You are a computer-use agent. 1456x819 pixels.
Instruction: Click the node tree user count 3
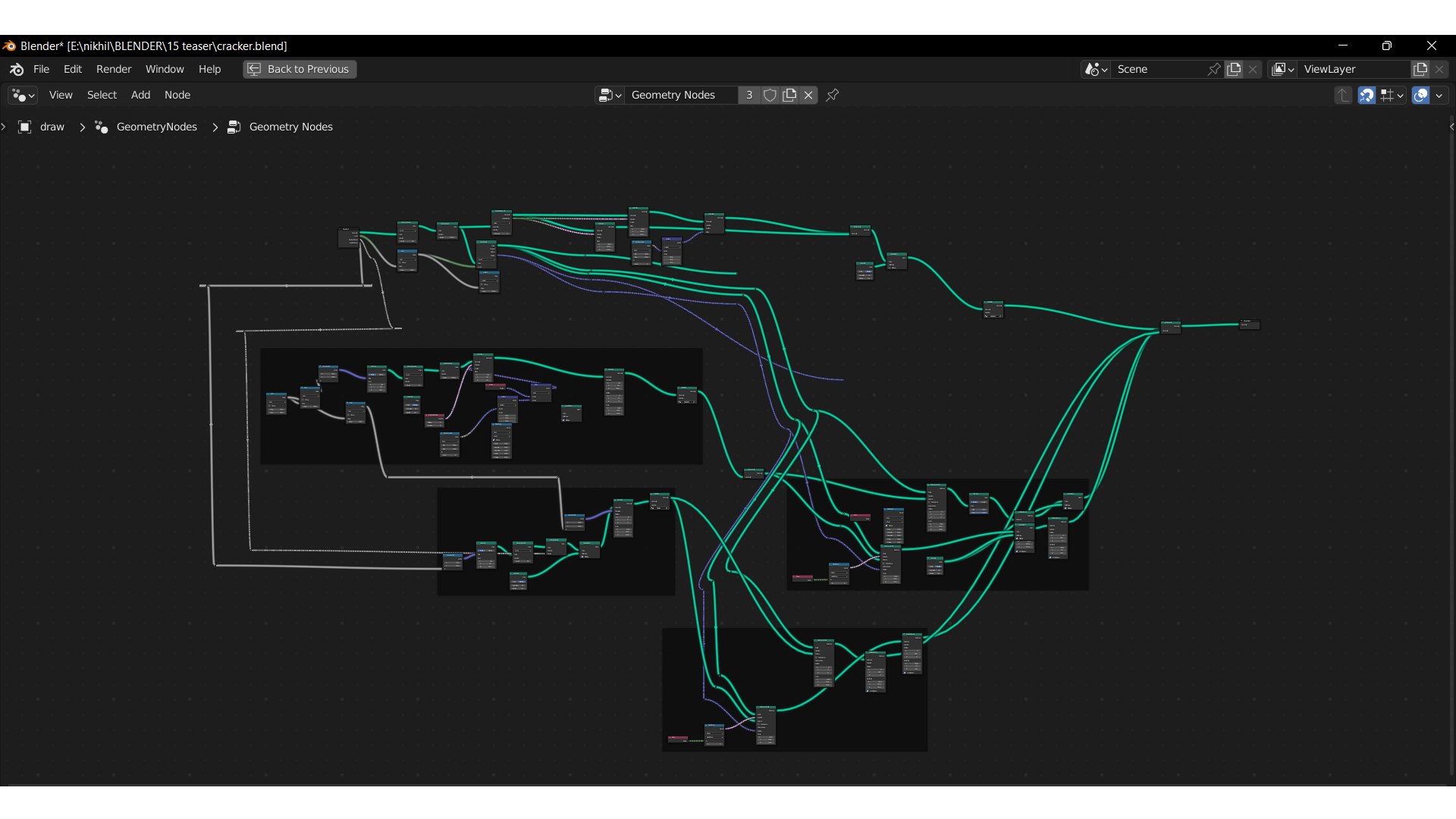click(x=749, y=95)
